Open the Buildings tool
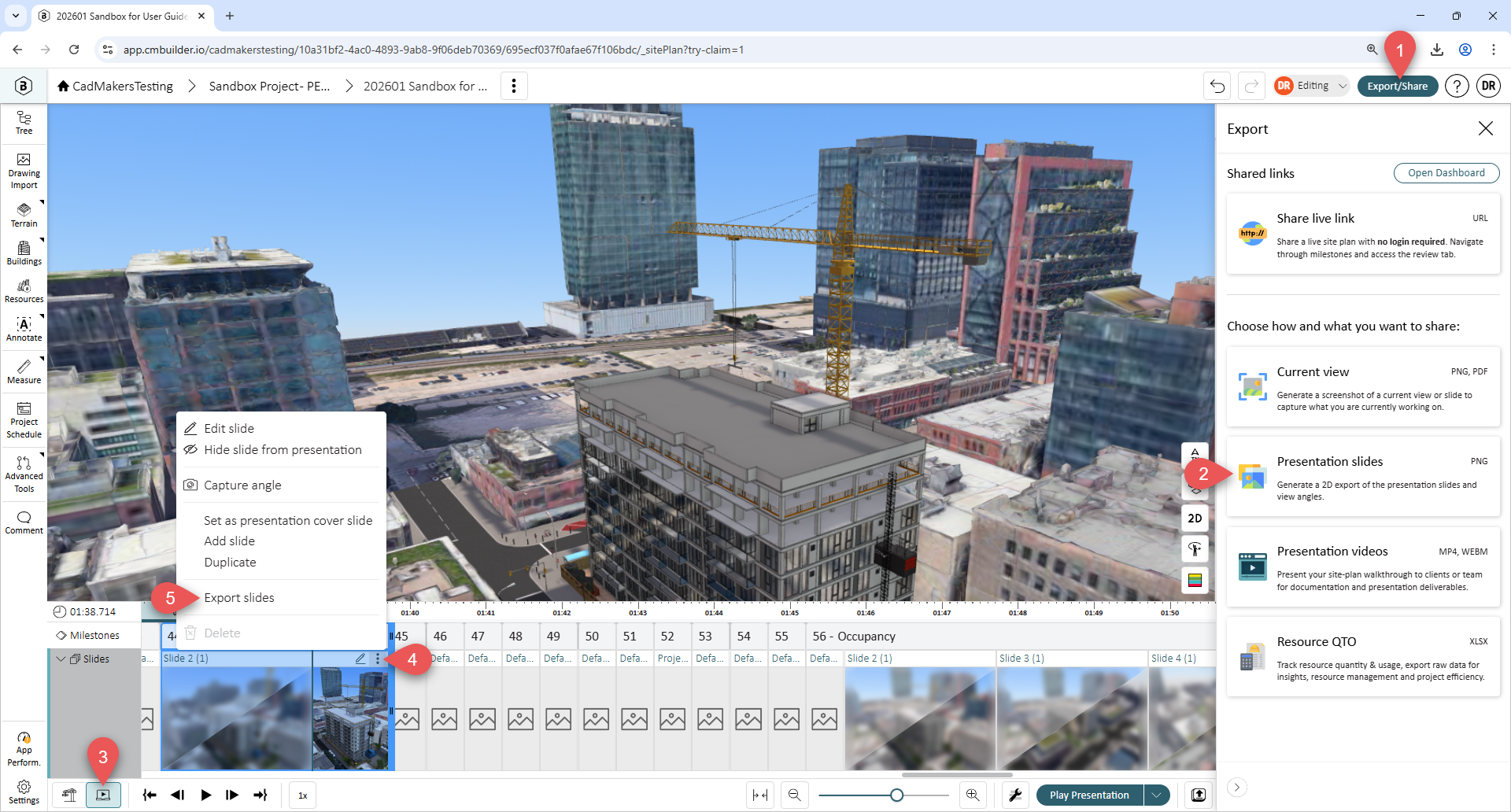 [x=24, y=253]
